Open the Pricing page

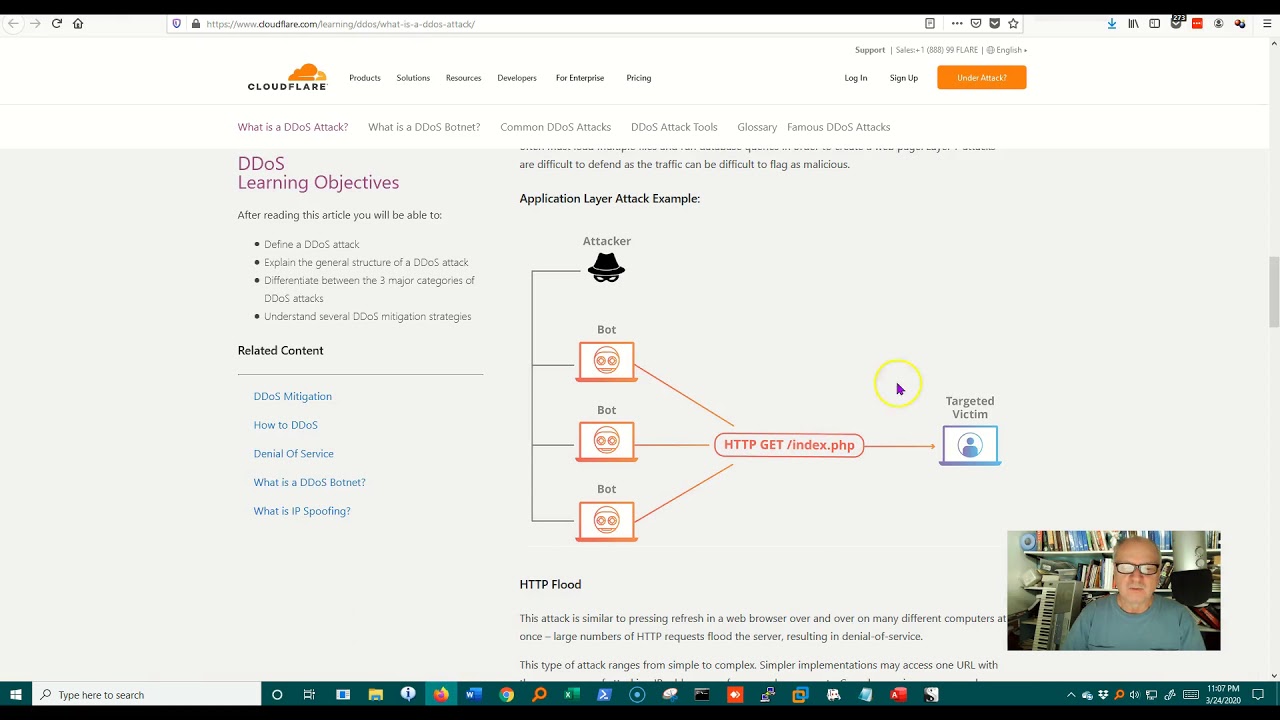click(x=638, y=78)
